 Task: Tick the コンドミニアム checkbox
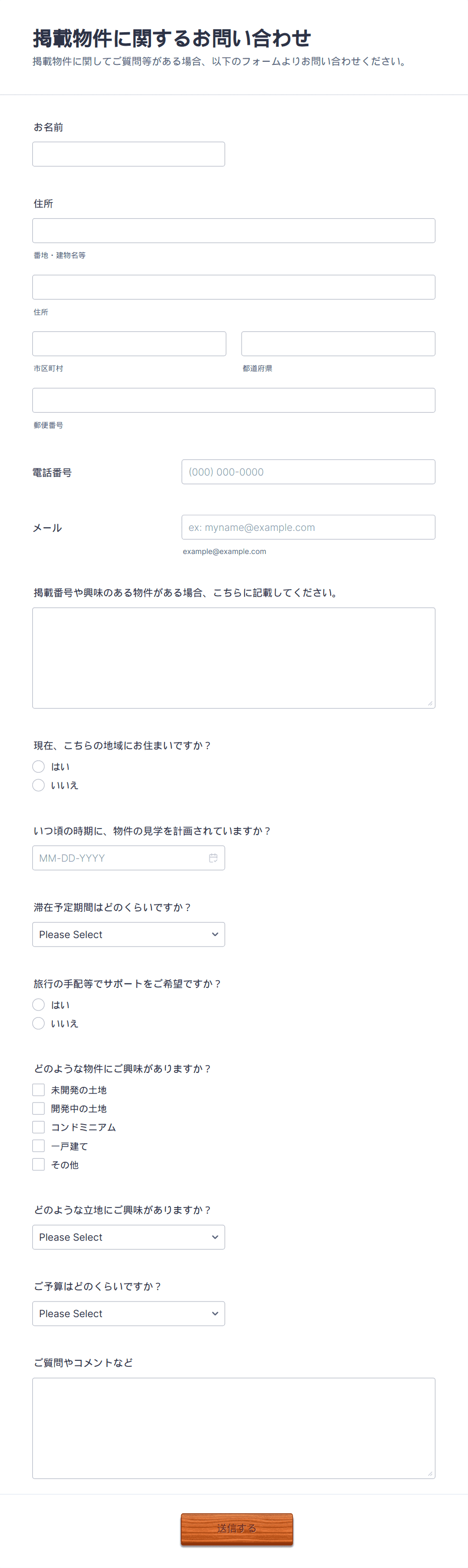coord(38,1127)
